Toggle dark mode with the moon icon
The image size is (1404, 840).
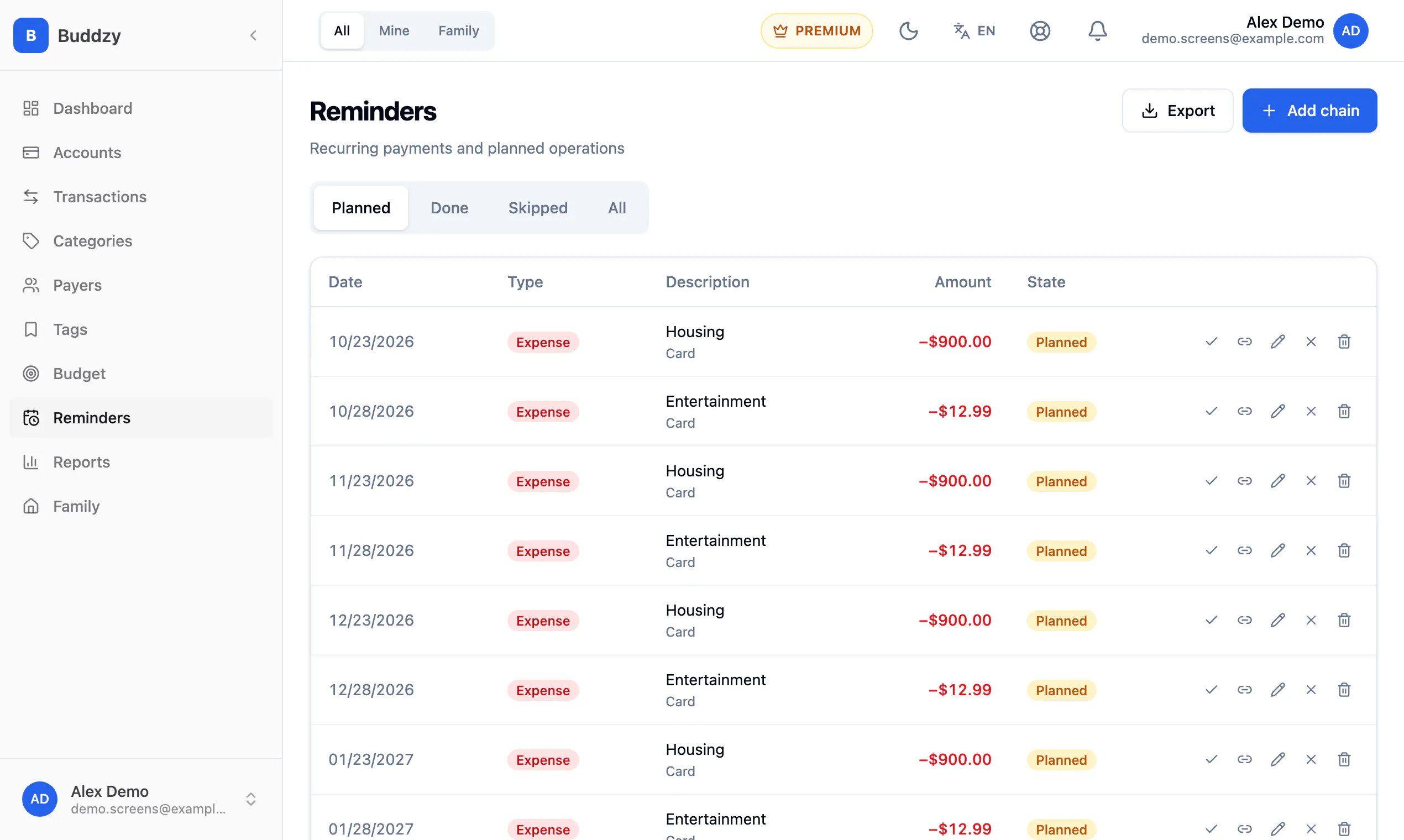coord(908,30)
